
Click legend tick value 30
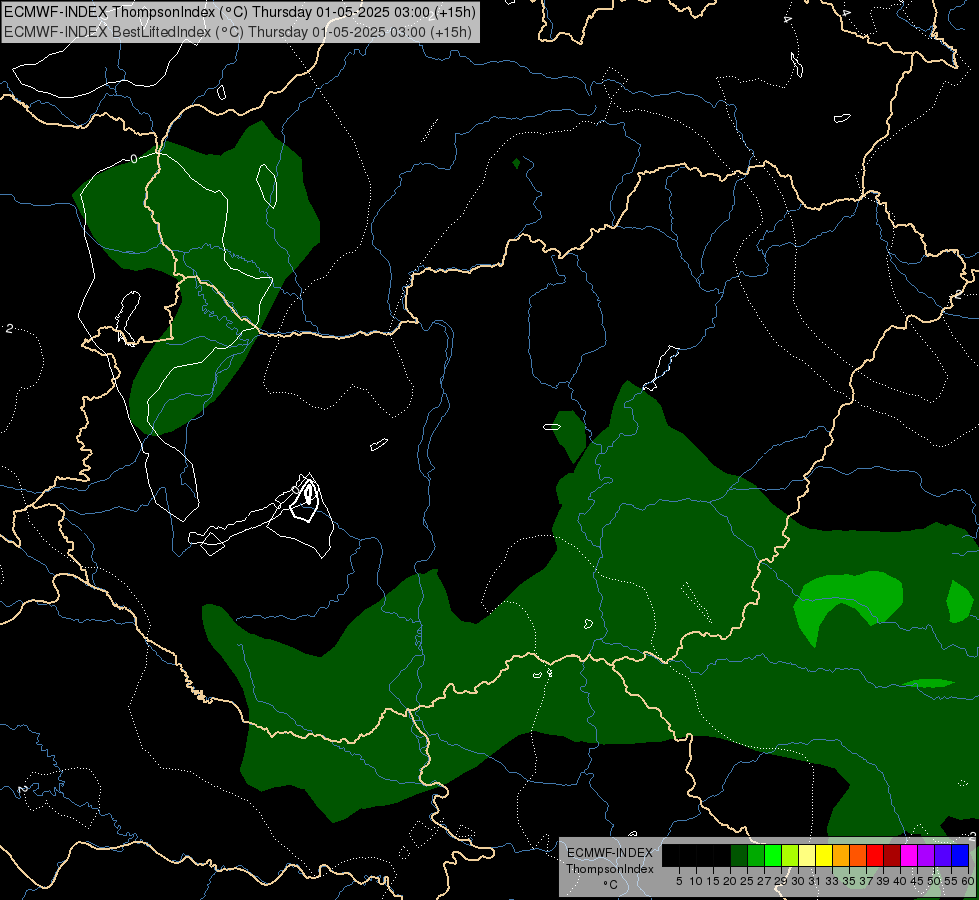coord(797,881)
